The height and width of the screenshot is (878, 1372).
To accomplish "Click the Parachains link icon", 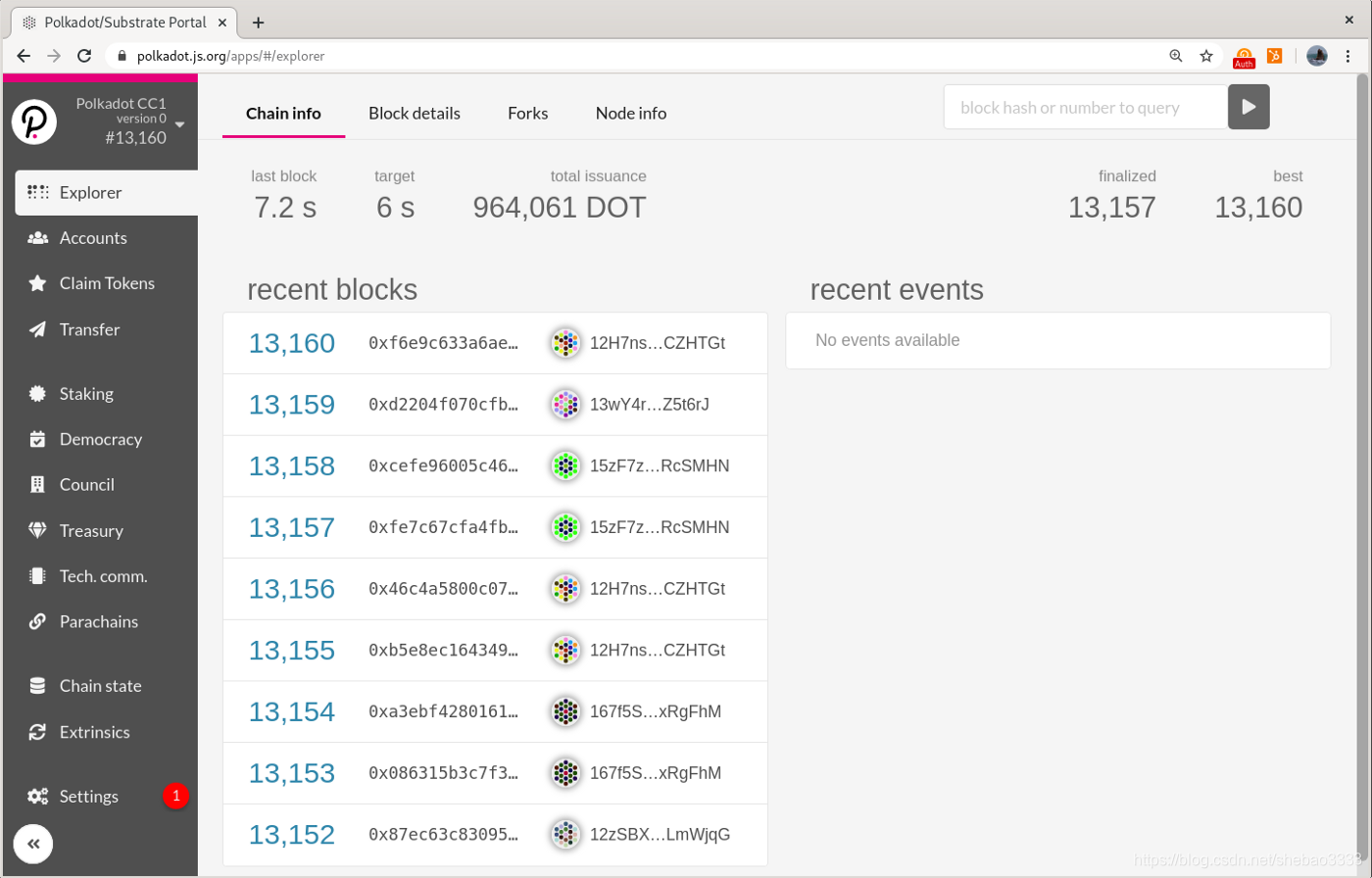I will 37,621.
